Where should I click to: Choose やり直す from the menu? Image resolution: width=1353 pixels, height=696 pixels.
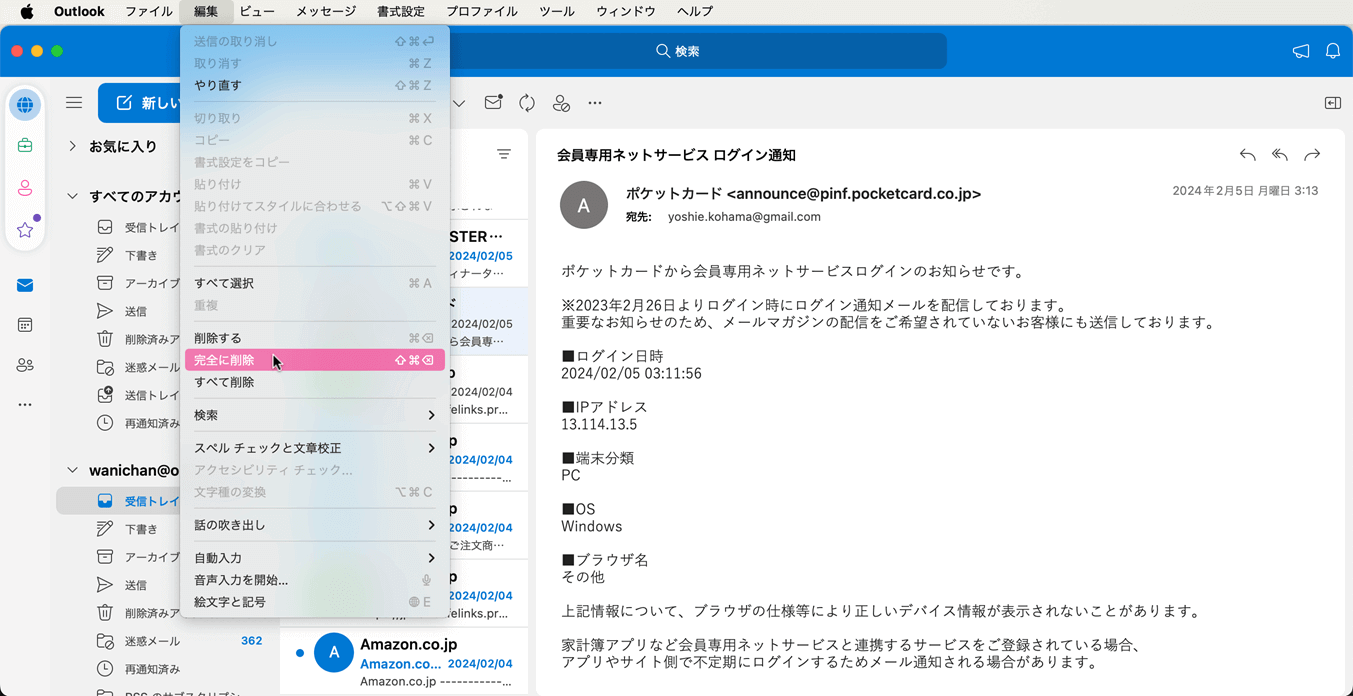pos(314,85)
